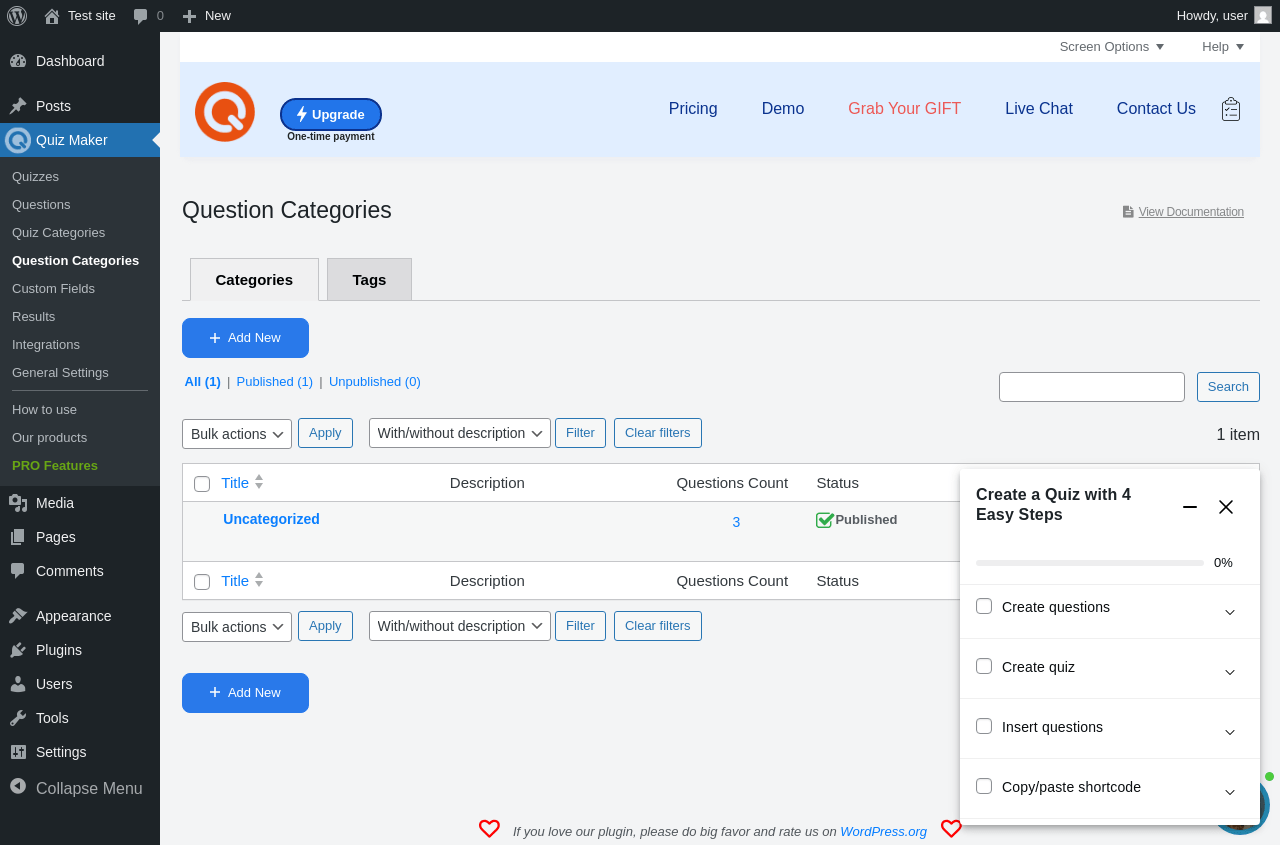The image size is (1280, 845).
Task: Open the Posts pin icon
Action: [18, 106]
